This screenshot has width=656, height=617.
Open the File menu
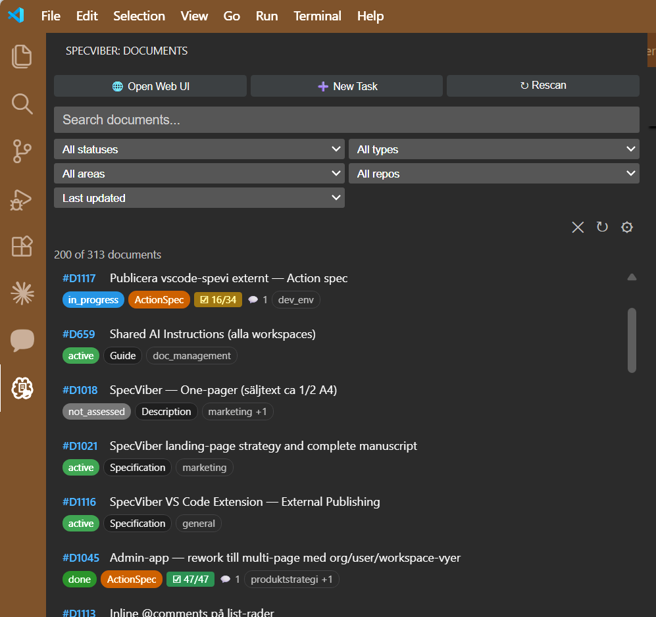(51, 16)
